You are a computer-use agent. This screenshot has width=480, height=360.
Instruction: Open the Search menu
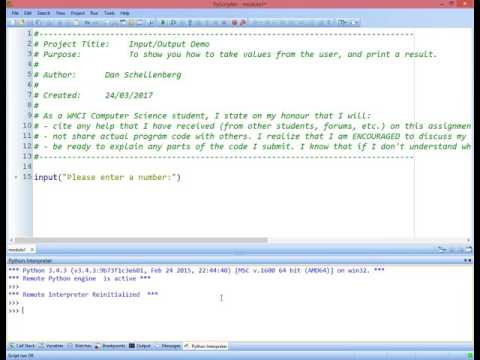43,13
